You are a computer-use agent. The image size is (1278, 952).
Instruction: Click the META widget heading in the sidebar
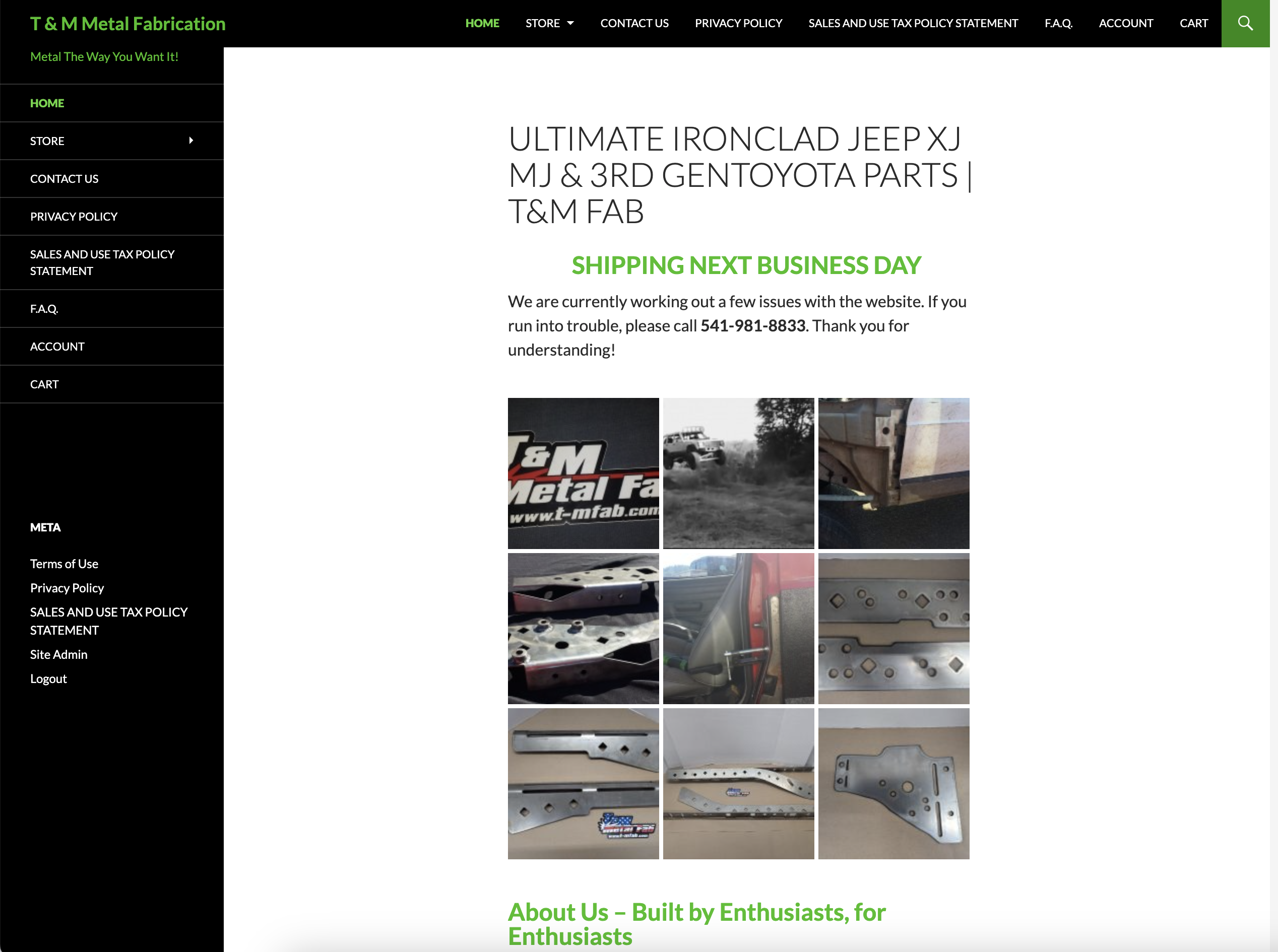(45, 527)
